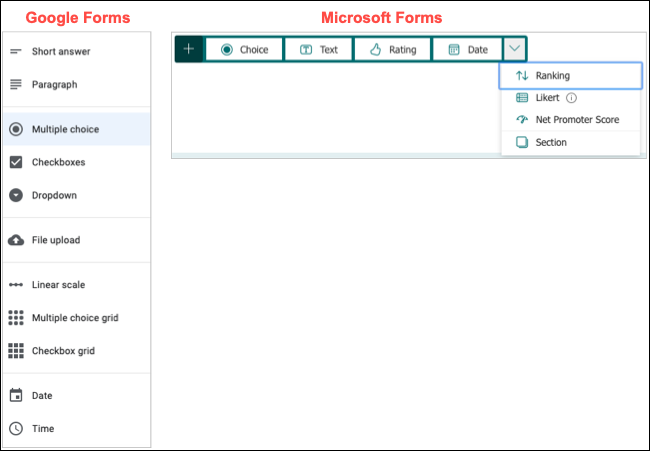Add a Date question in Microsoft Forms

[468, 49]
